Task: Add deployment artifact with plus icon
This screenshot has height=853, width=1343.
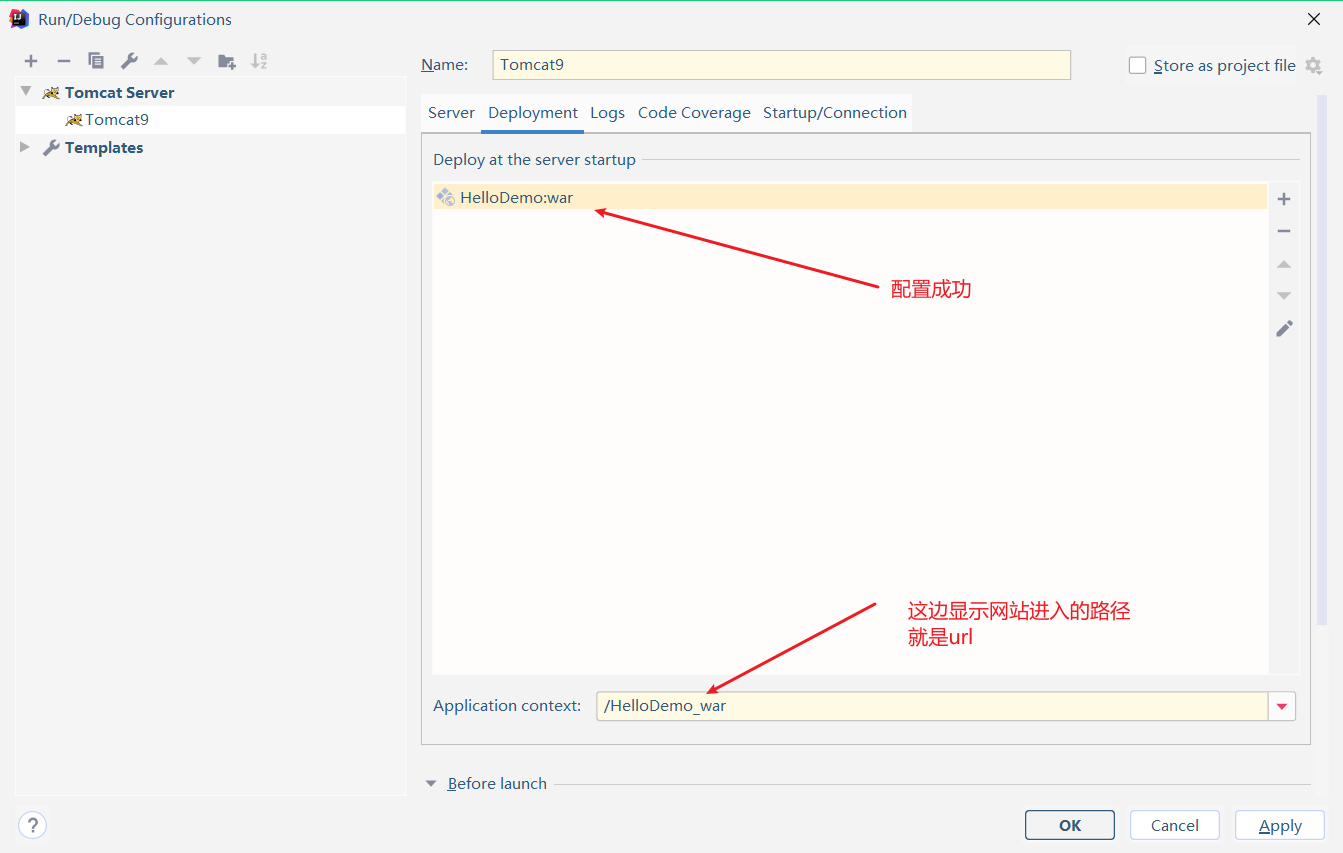Action: click(1284, 199)
